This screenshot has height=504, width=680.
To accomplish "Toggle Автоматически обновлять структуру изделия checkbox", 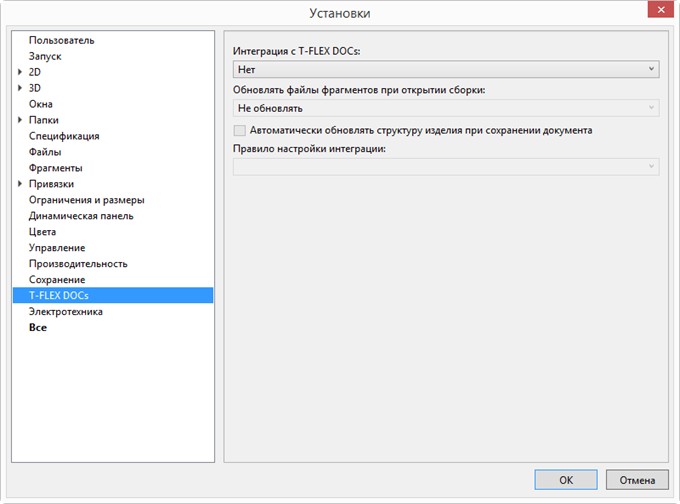I will click(x=239, y=131).
